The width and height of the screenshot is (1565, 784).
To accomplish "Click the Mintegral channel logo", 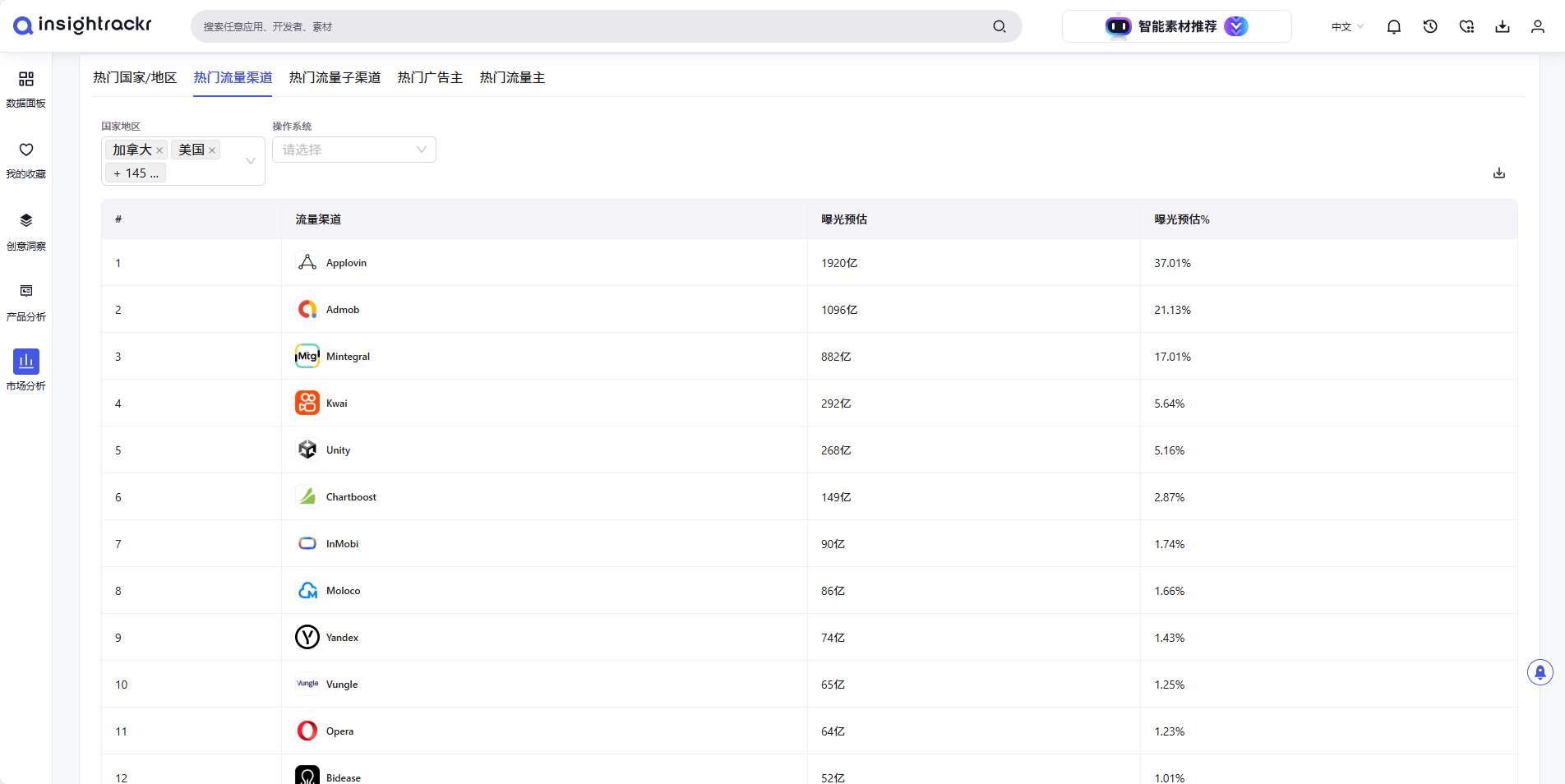I will [307, 356].
